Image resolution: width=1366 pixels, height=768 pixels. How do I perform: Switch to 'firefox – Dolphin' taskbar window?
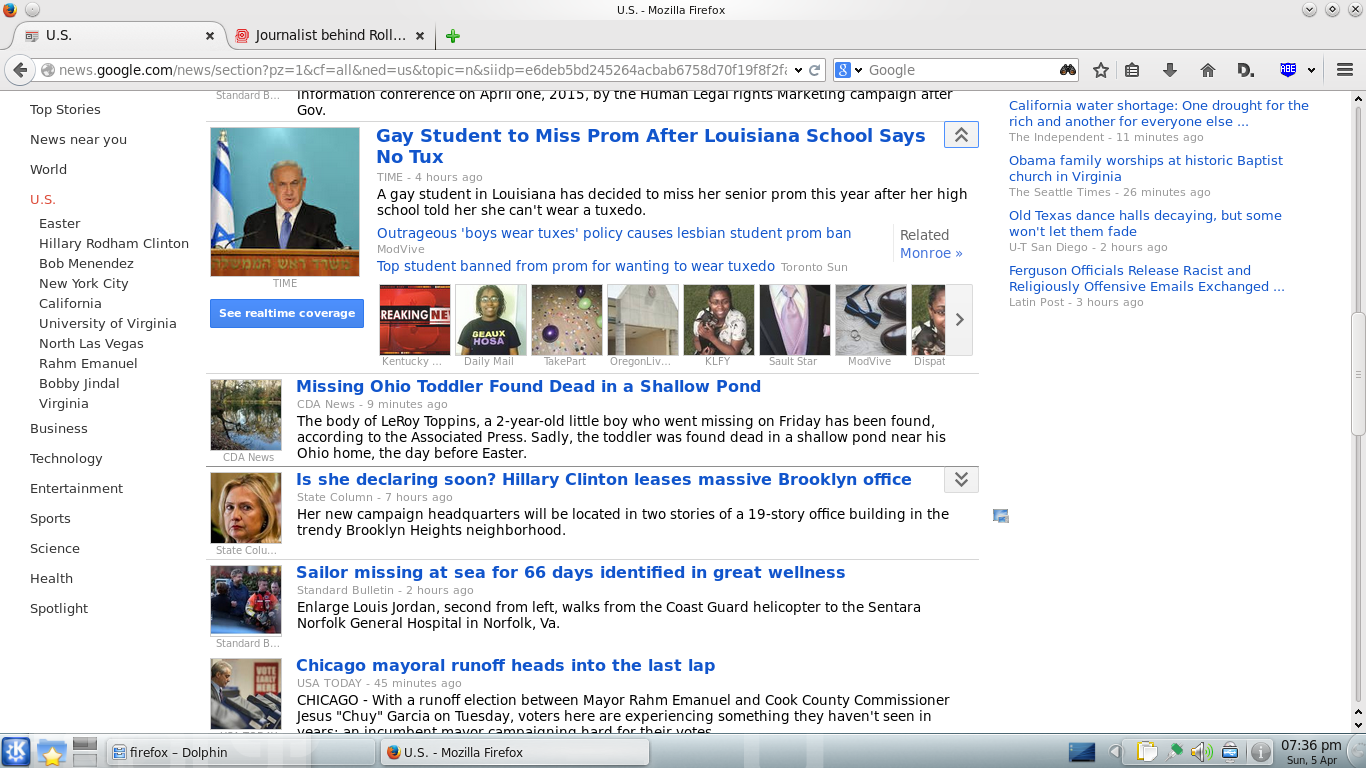coord(240,752)
